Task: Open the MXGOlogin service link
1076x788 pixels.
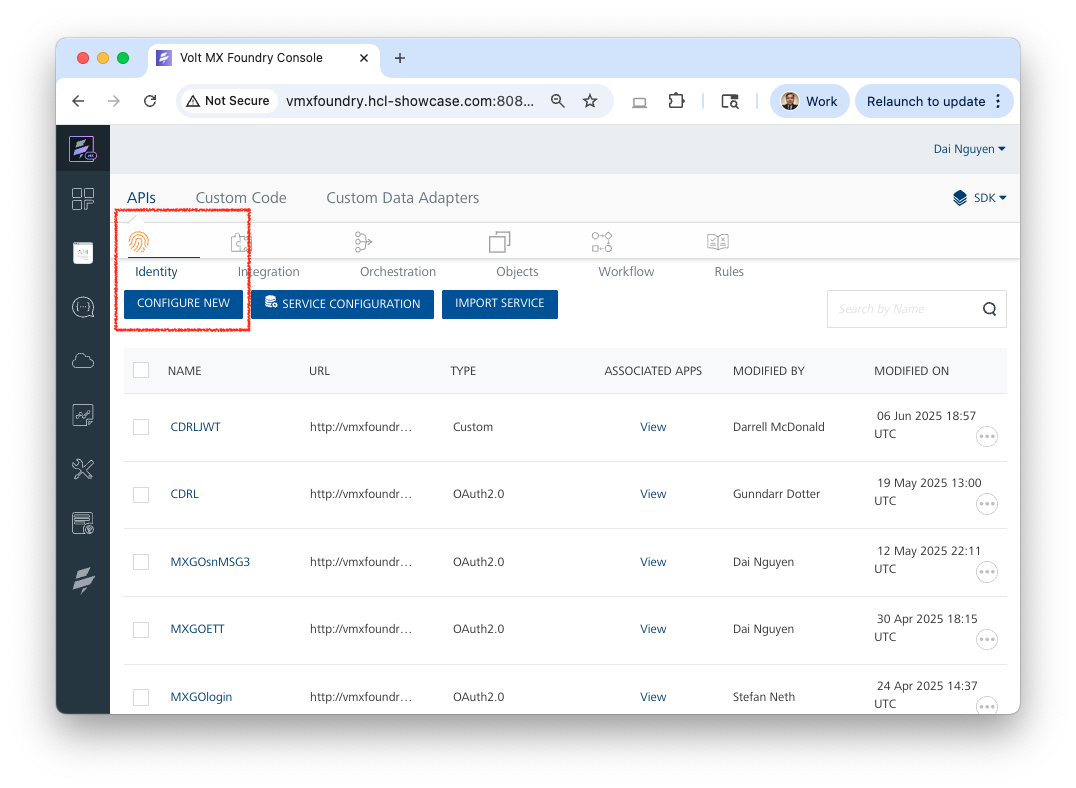Action: click(201, 697)
